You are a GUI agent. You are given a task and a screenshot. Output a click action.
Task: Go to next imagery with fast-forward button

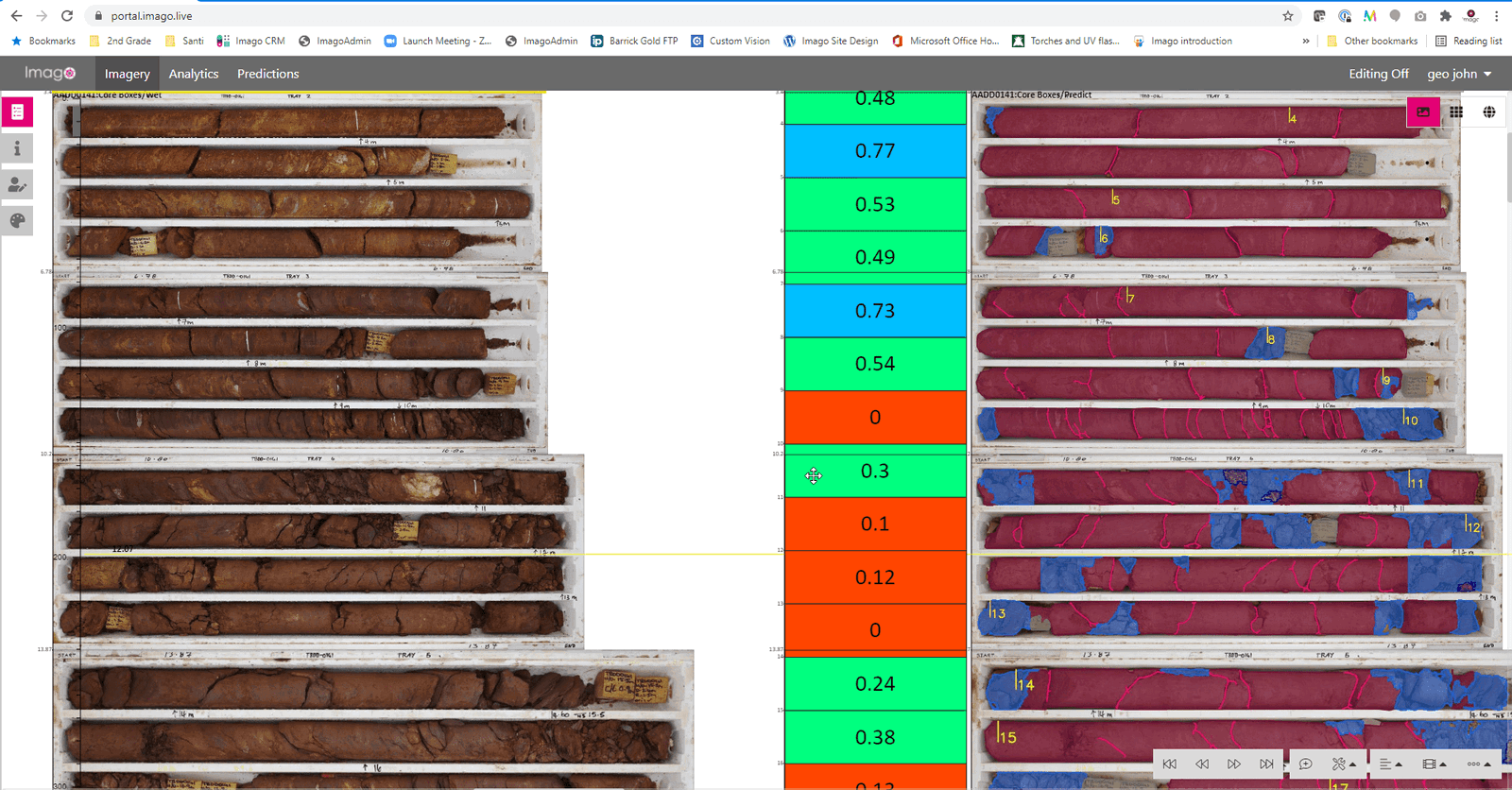pos(1233,764)
